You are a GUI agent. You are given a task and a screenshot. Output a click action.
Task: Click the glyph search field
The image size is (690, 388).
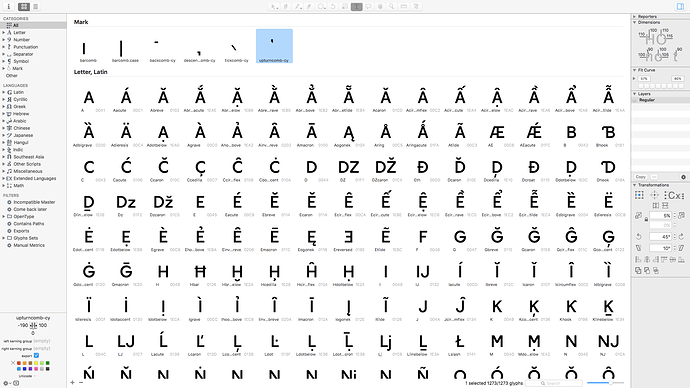(554, 383)
